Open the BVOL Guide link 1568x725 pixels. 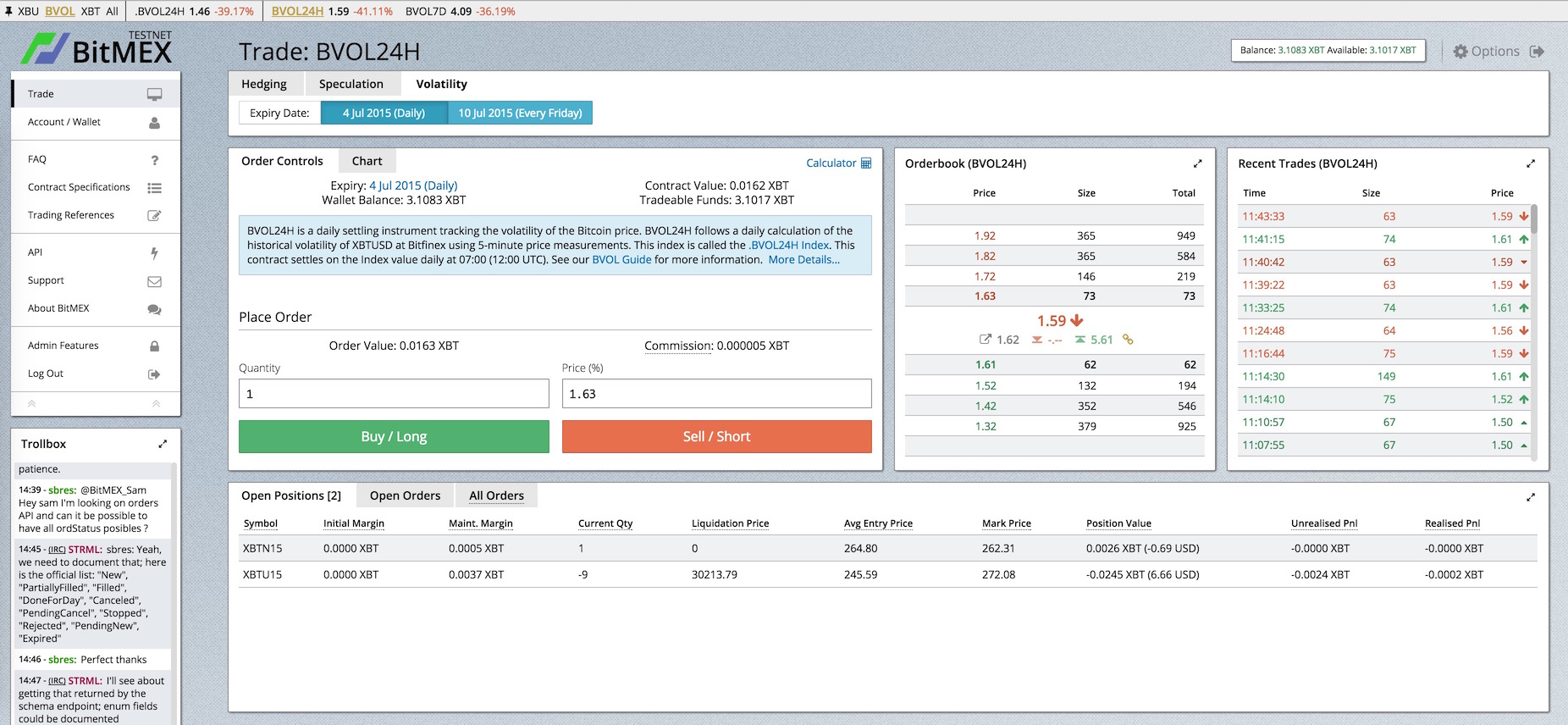coord(621,259)
